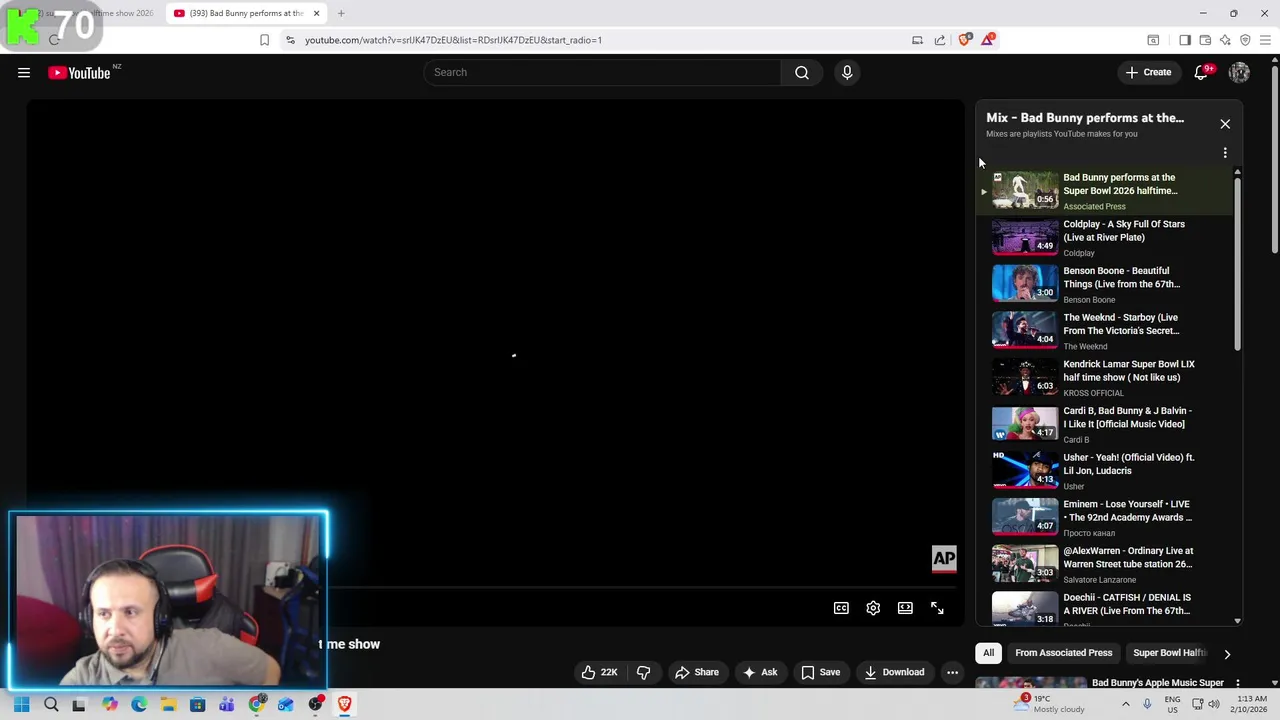Viewport: 1280px width, 720px height.
Task: Open the tab search icon
Action: point(1153,40)
